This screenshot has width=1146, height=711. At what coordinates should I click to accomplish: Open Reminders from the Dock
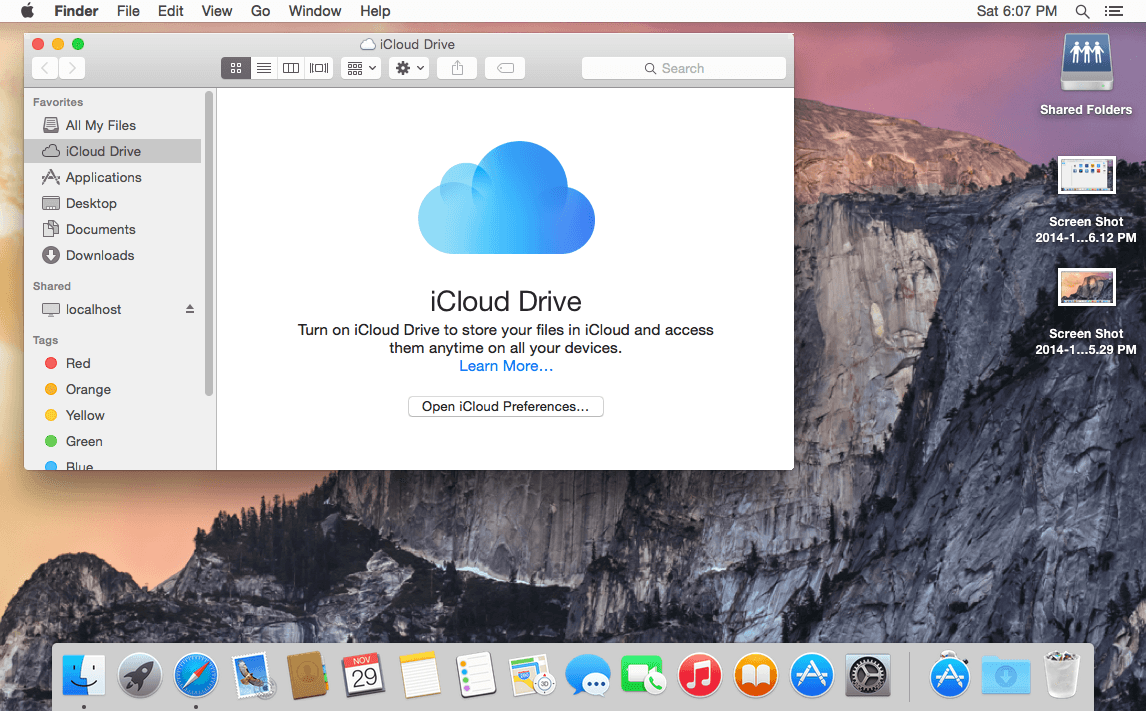tap(476, 674)
